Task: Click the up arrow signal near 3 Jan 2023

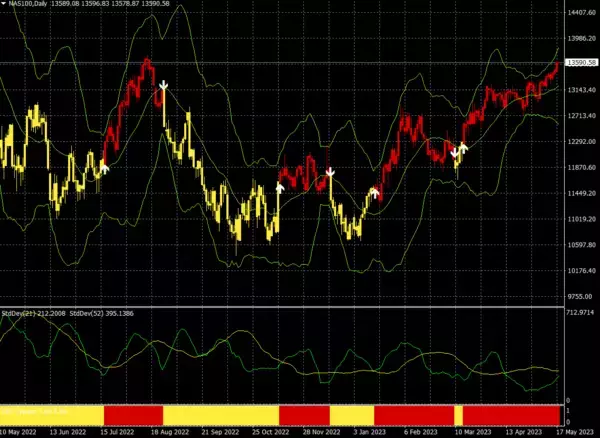Action: click(375, 192)
